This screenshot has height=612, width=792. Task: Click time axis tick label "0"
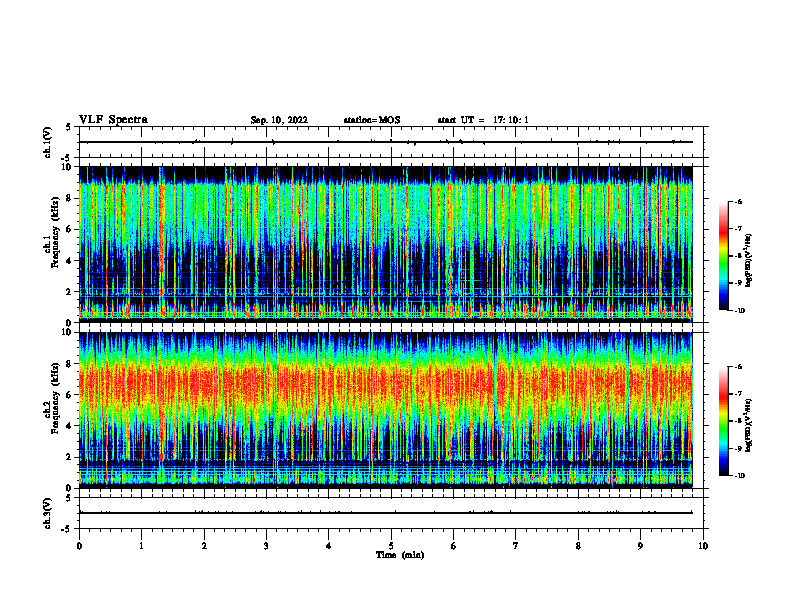(79, 546)
